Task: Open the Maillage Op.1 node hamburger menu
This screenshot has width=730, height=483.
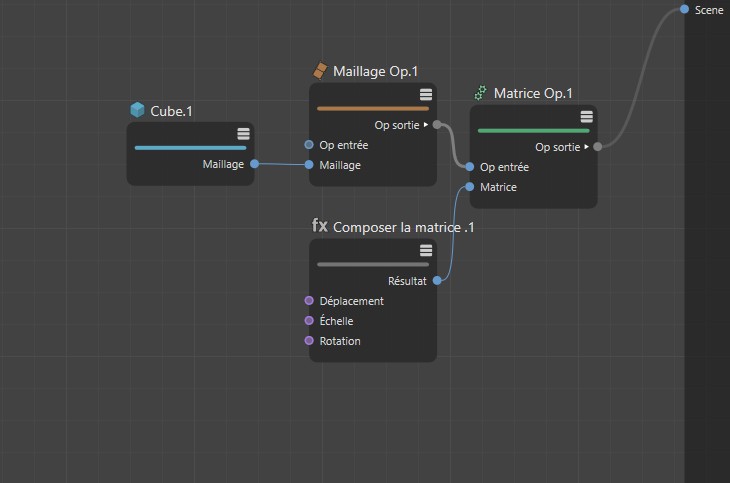Action: 425,94
